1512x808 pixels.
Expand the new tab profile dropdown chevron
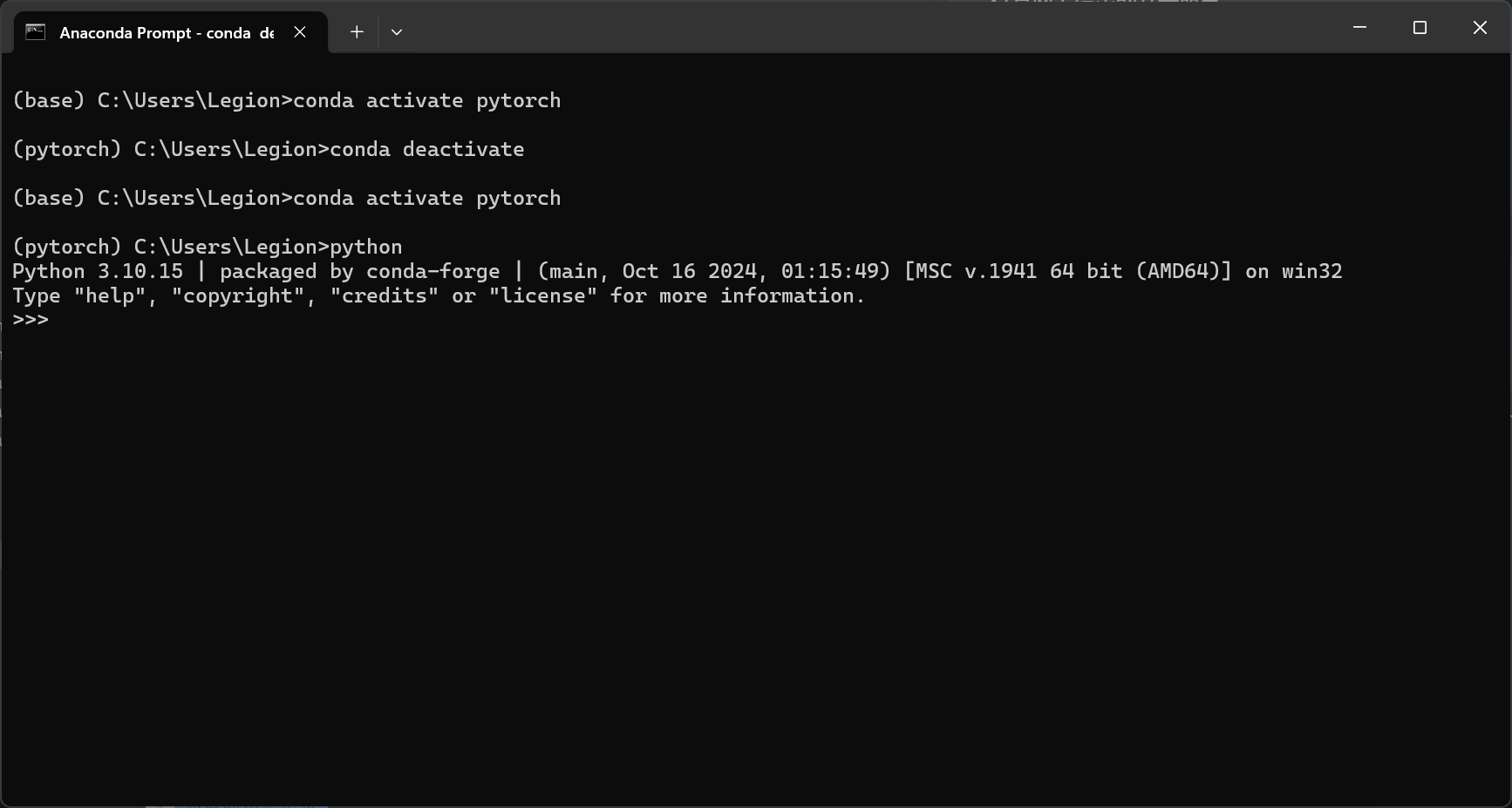click(397, 32)
